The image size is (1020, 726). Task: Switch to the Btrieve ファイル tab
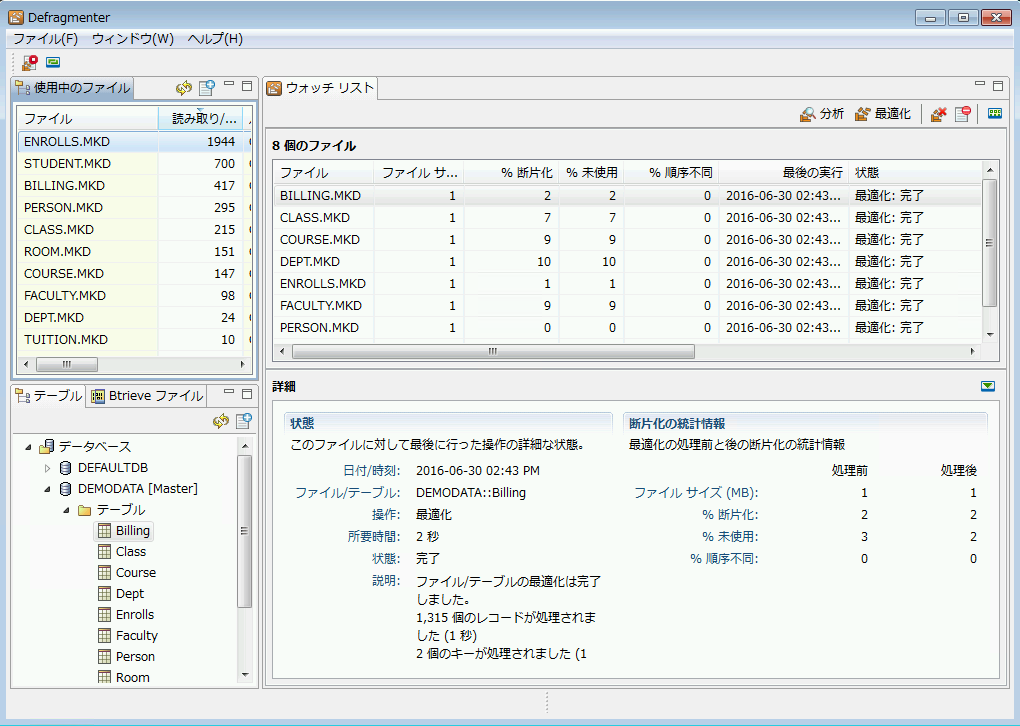point(147,395)
